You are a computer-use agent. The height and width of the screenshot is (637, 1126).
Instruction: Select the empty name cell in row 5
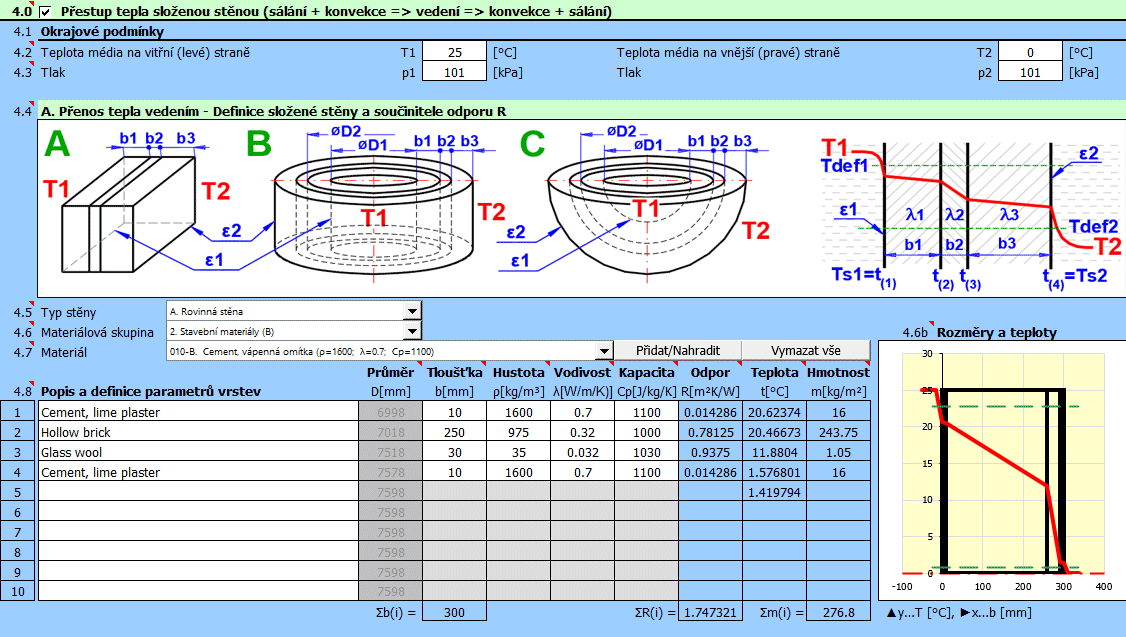(197, 492)
